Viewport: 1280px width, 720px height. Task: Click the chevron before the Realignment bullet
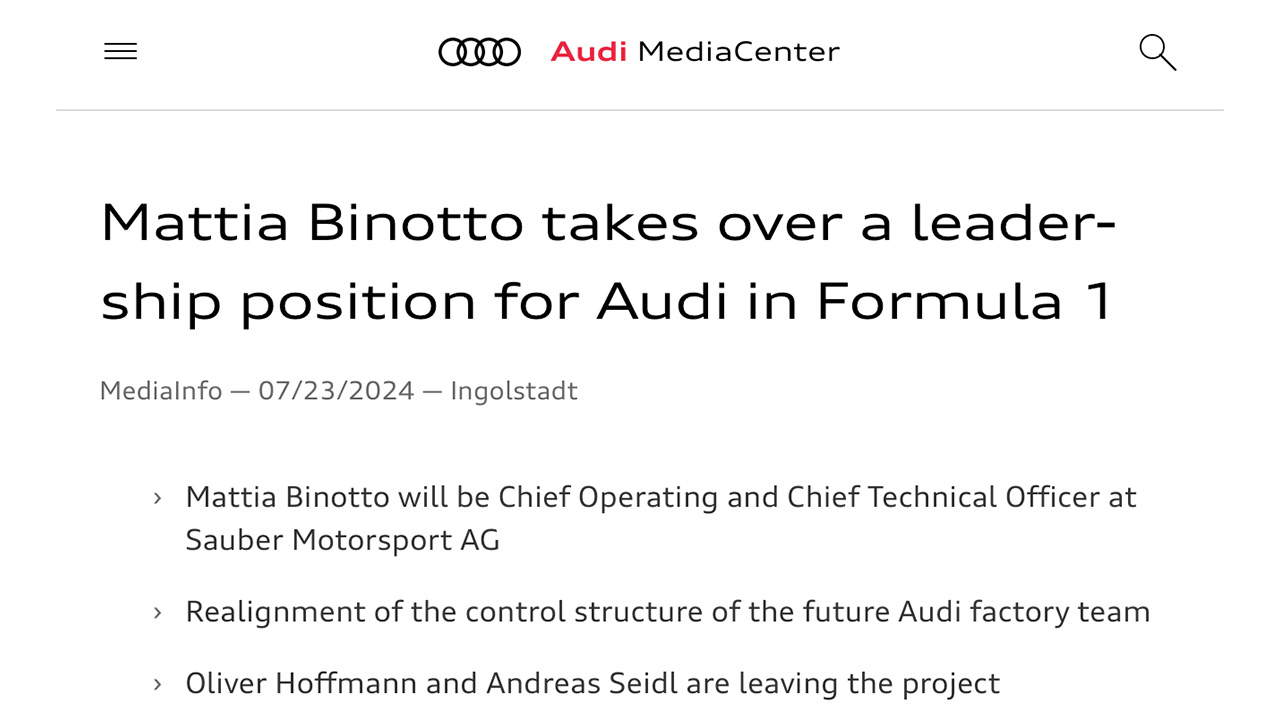[157, 612]
